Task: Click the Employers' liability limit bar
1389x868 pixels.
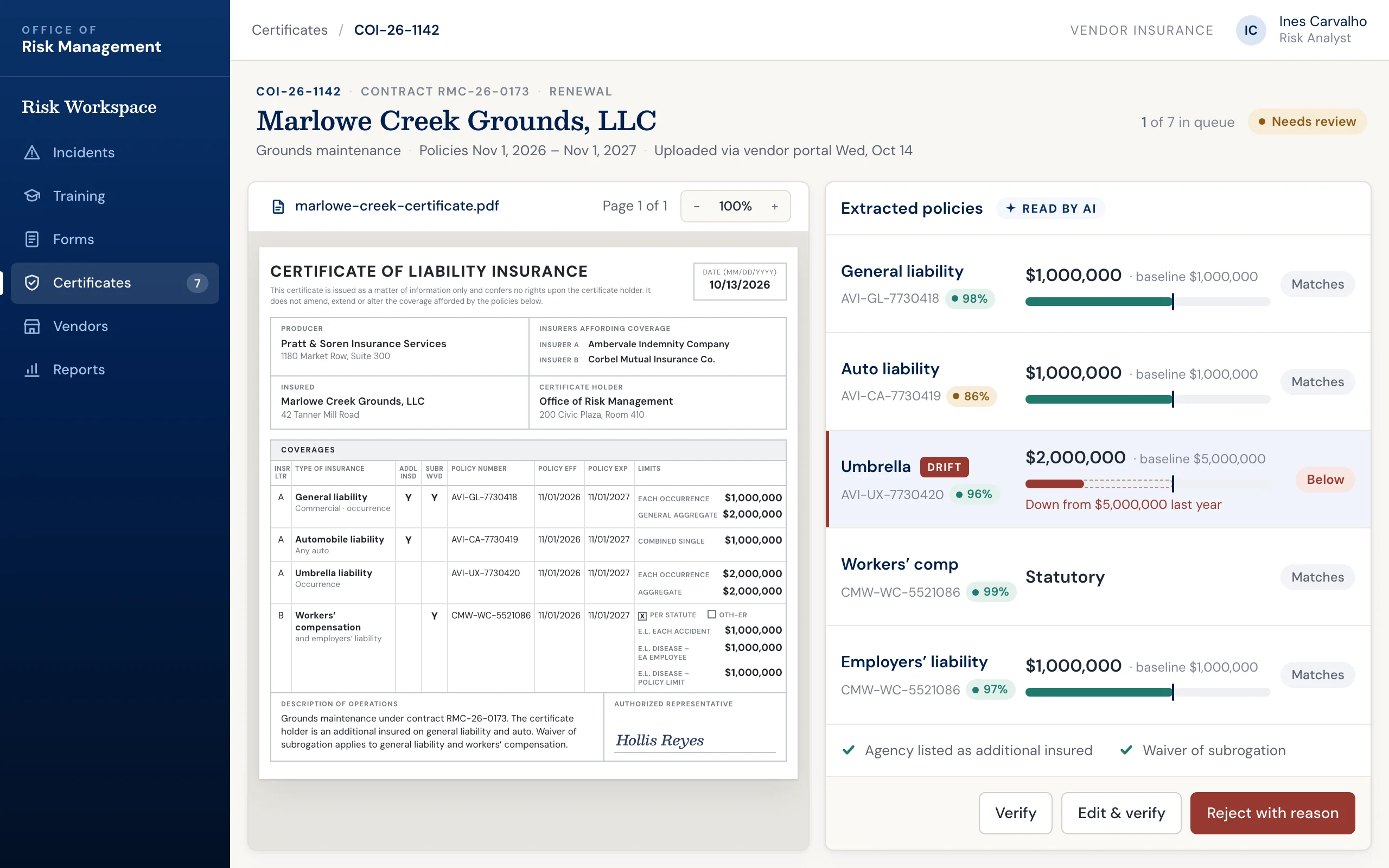Action: pyautogui.click(x=1148, y=692)
